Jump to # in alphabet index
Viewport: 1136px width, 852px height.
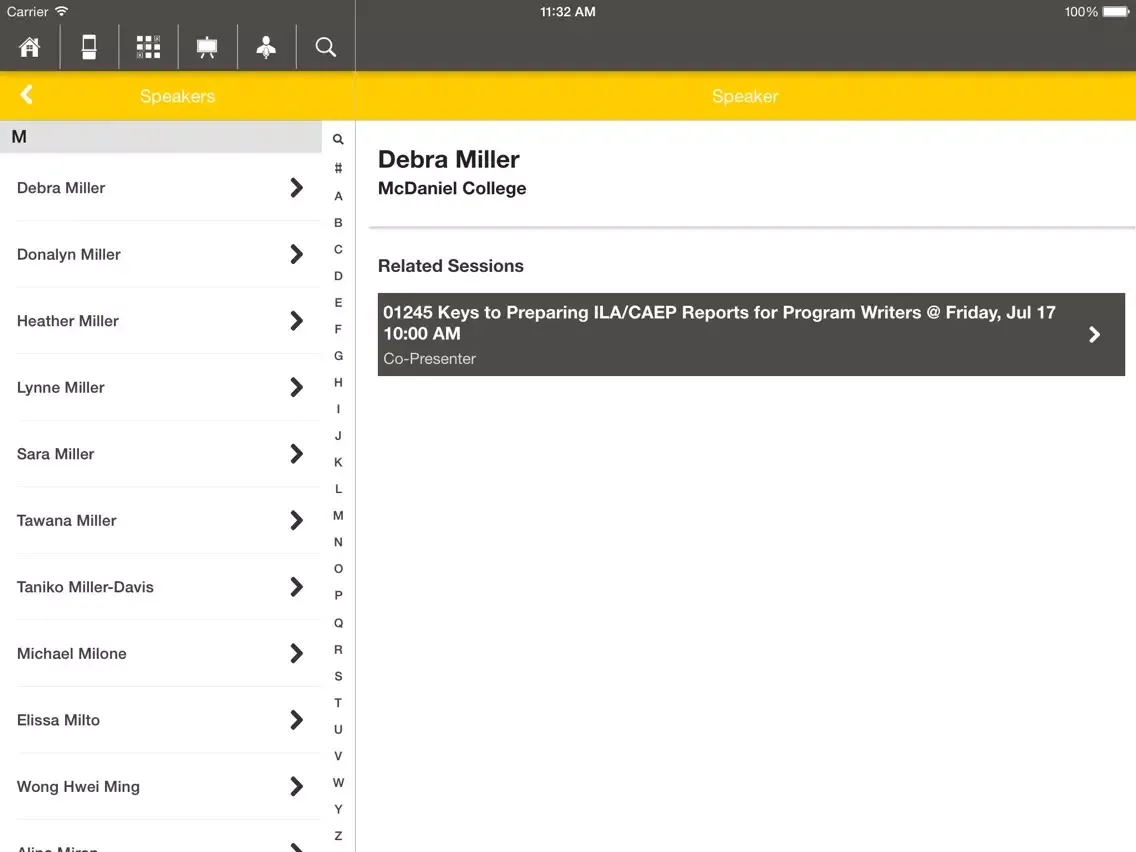point(338,168)
